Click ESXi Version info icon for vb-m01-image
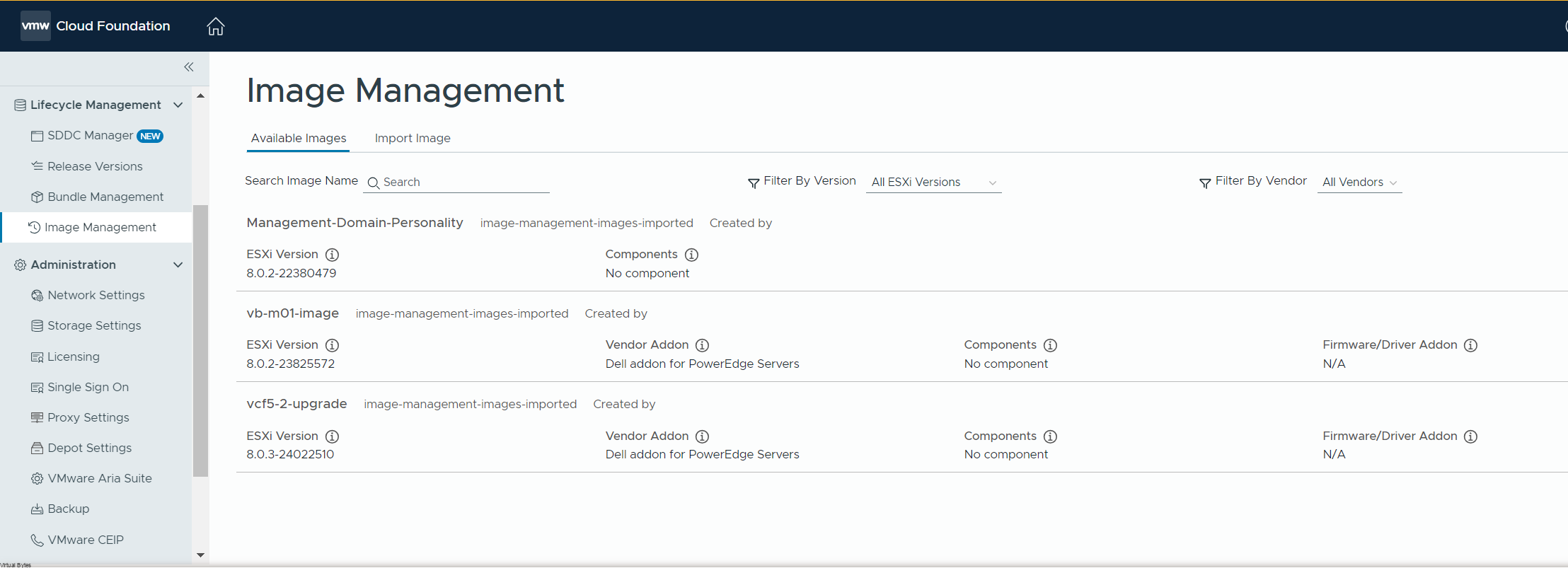1568x568 pixels. 332,345
